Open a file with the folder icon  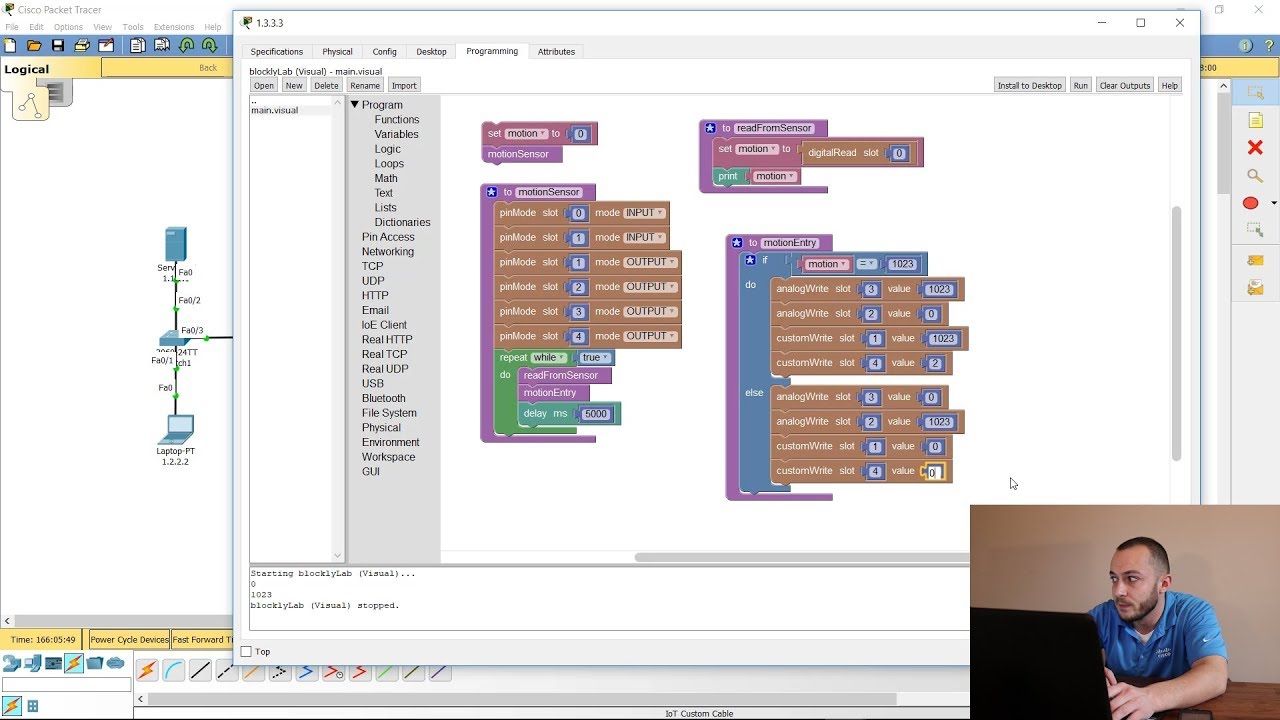point(34,45)
